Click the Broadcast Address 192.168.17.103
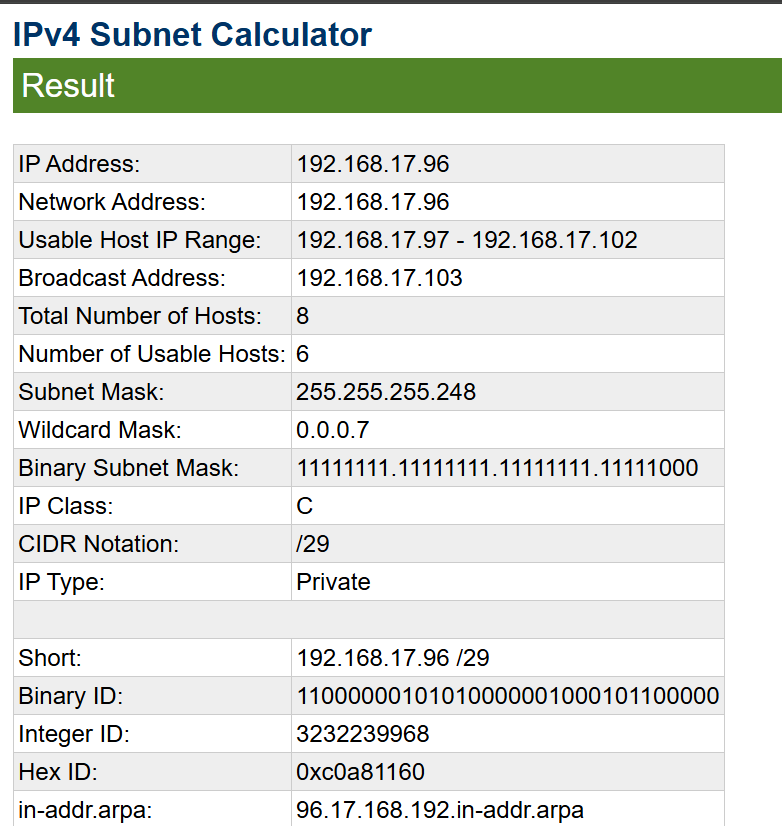Viewport: 782px width, 826px height. (379, 278)
